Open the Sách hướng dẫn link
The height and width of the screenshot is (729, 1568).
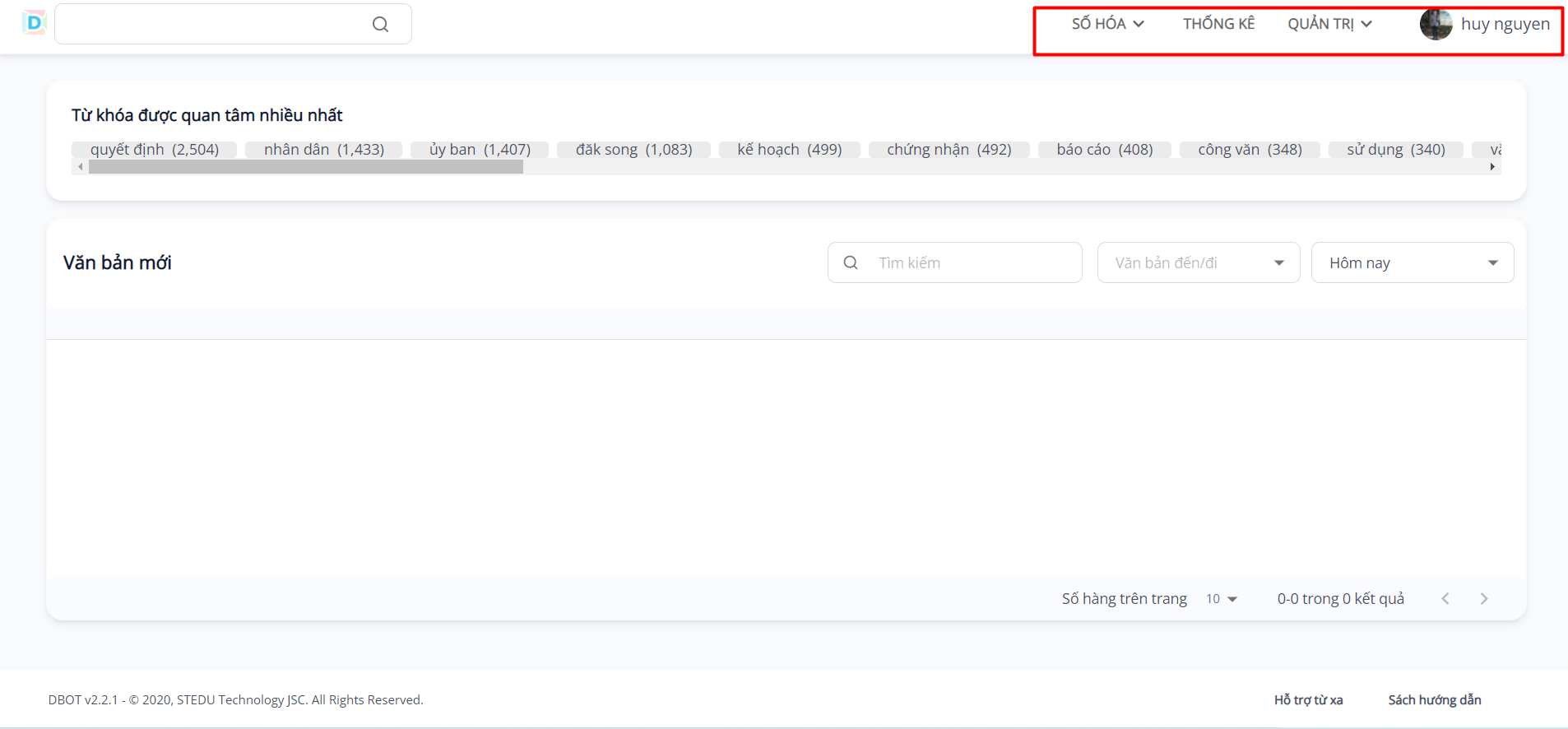click(x=1434, y=699)
